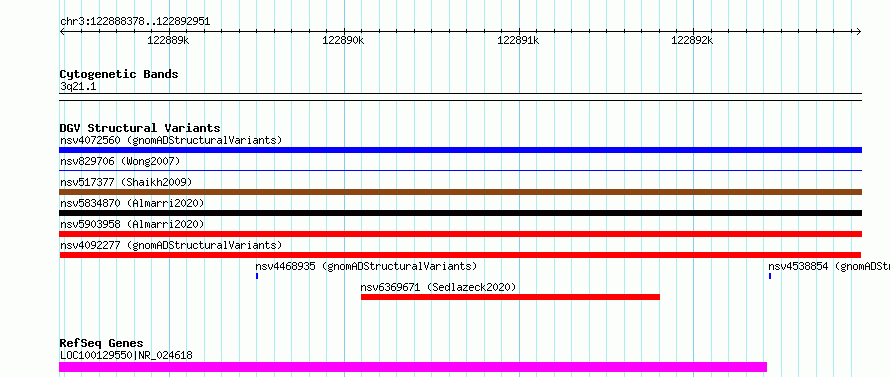The width and height of the screenshot is (890, 377).
Task: Click the black nsv5834870 variant bar
Action: (x=460, y=213)
